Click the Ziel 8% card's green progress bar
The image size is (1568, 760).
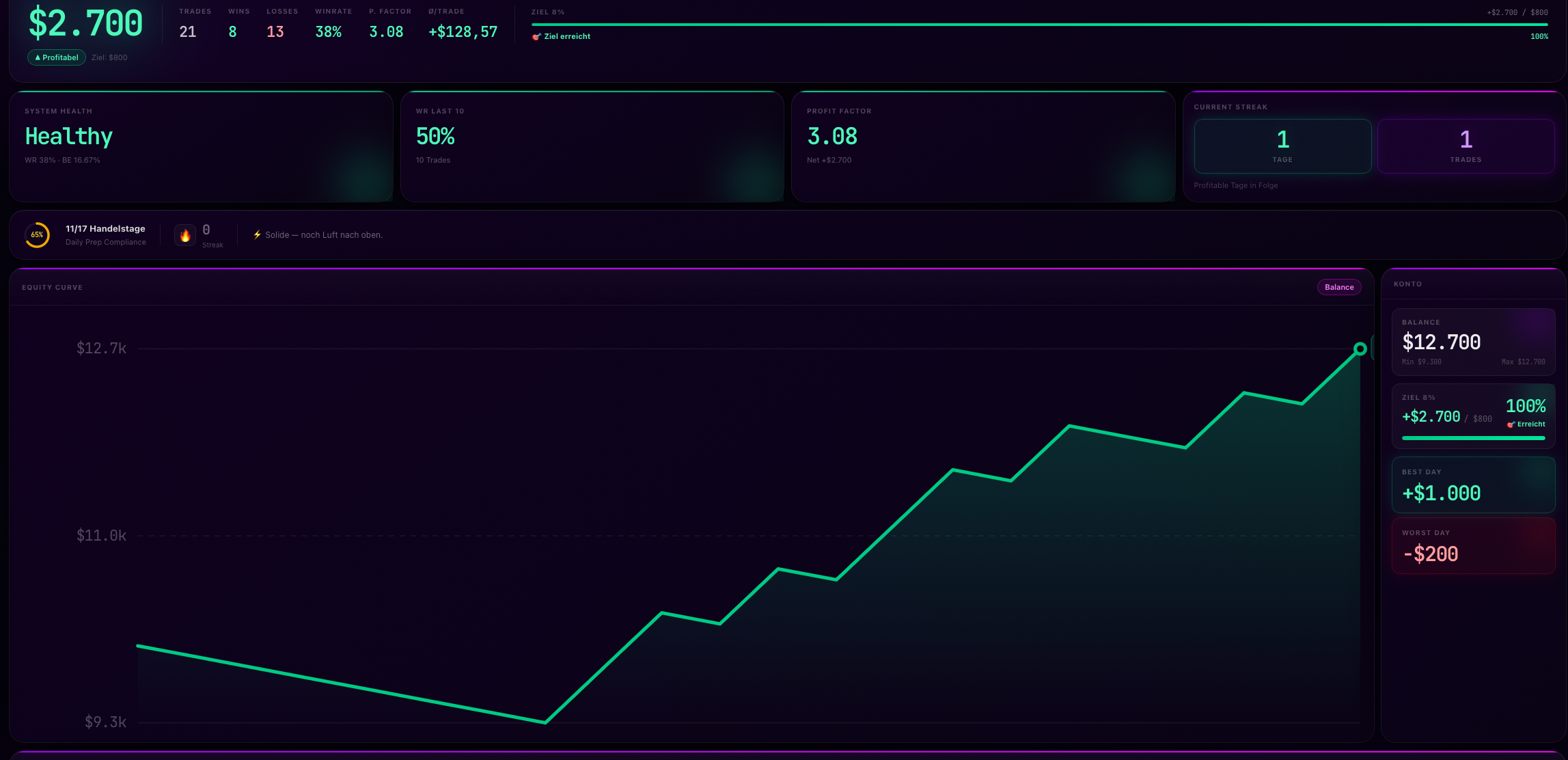tap(1473, 438)
